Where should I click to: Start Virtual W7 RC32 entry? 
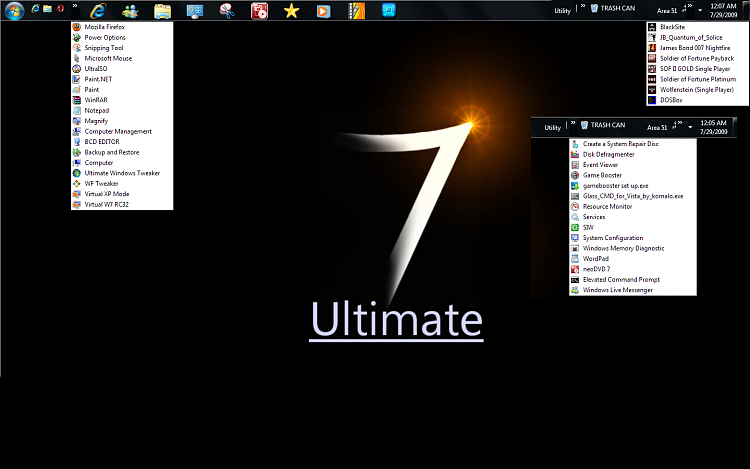[x=122, y=205]
